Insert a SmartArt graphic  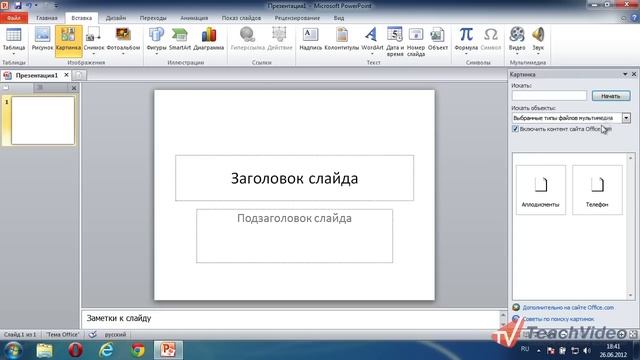pyautogui.click(x=180, y=40)
